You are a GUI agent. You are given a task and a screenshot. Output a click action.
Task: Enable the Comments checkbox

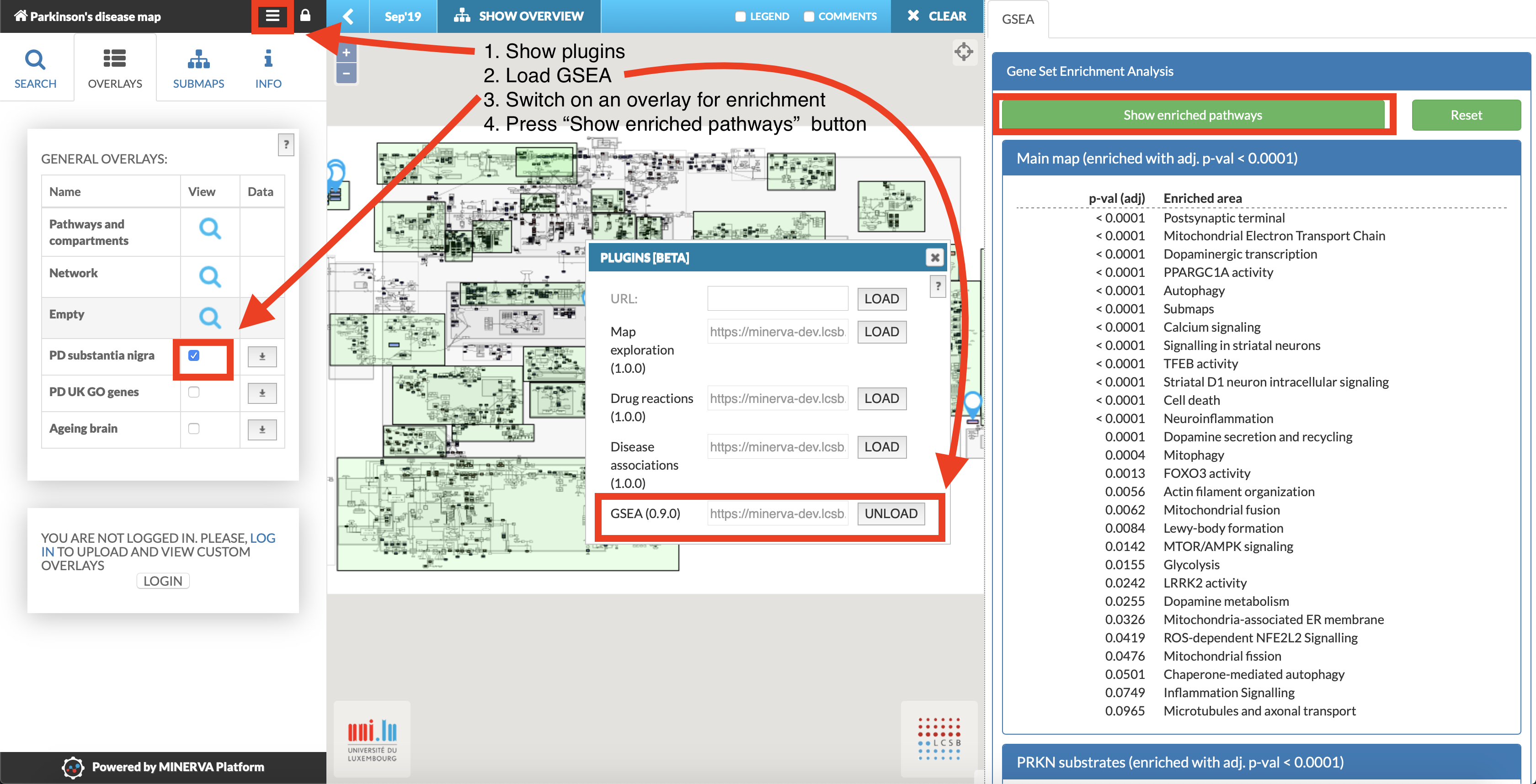809,17
